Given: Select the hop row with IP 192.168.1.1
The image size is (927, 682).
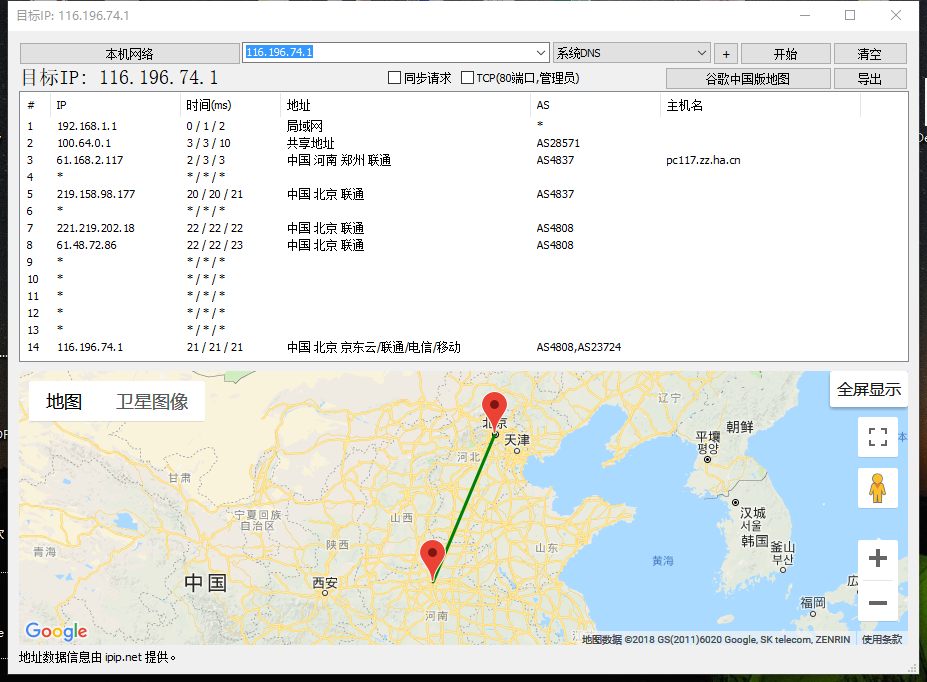Looking at the screenshot, I should 464,126.
